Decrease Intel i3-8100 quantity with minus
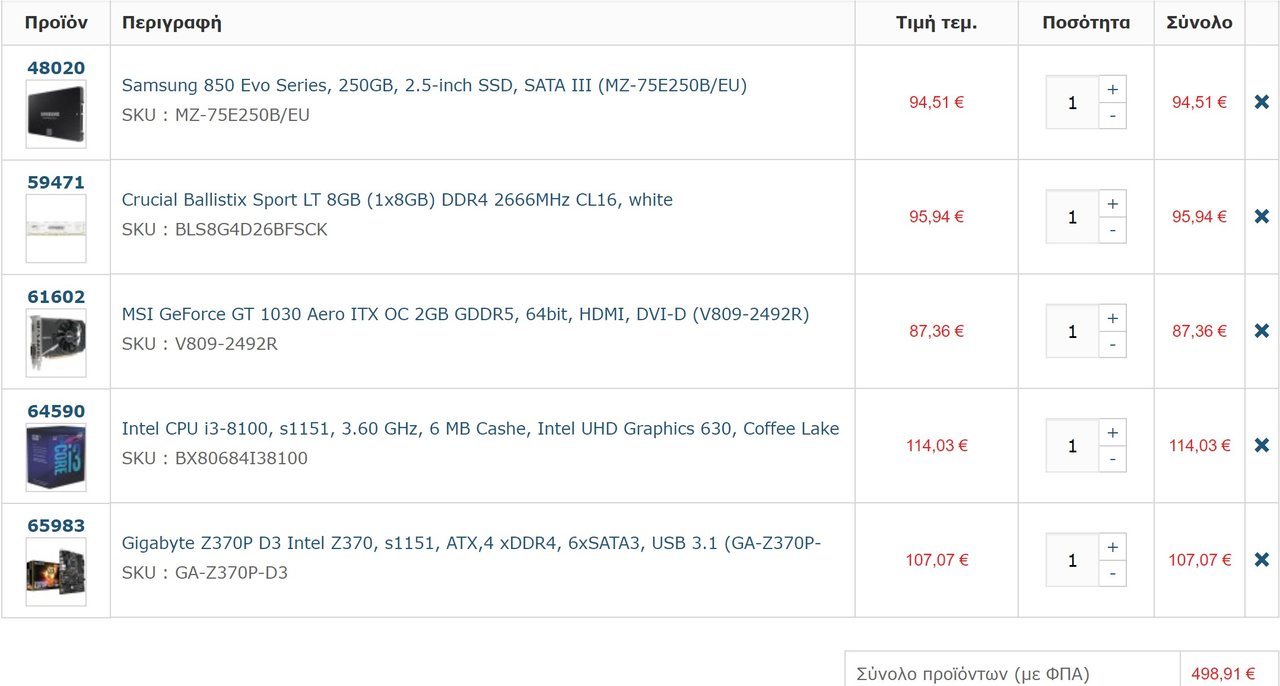 1112,460
